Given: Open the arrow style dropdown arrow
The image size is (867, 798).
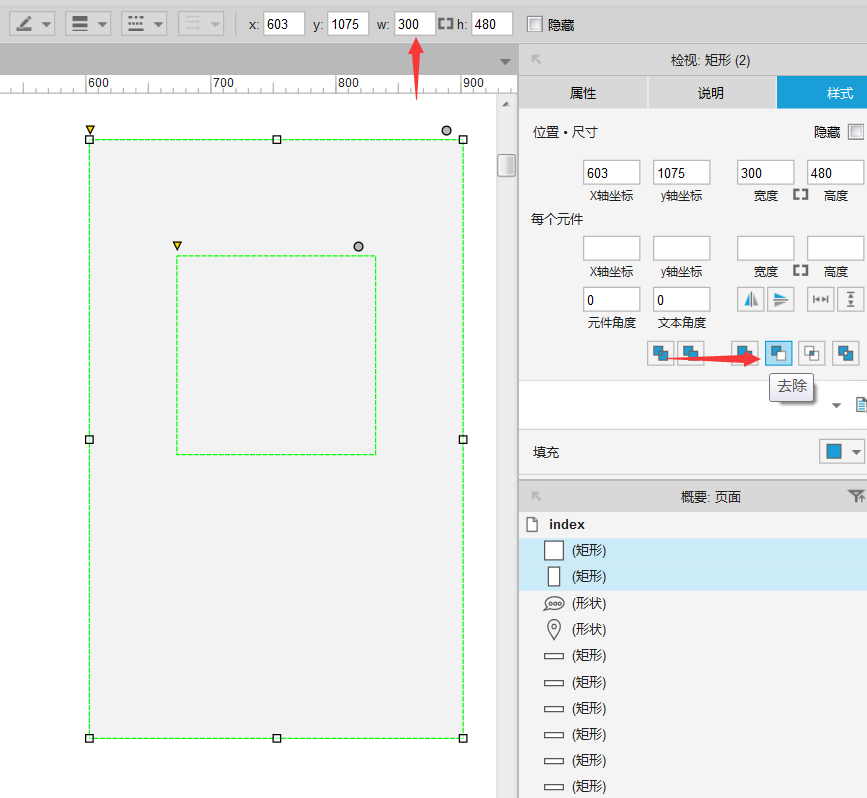Looking at the screenshot, I should 216,24.
